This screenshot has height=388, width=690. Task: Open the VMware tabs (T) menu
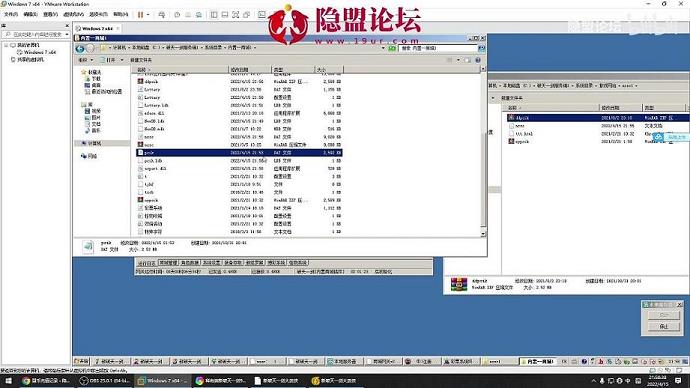point(98,15)
